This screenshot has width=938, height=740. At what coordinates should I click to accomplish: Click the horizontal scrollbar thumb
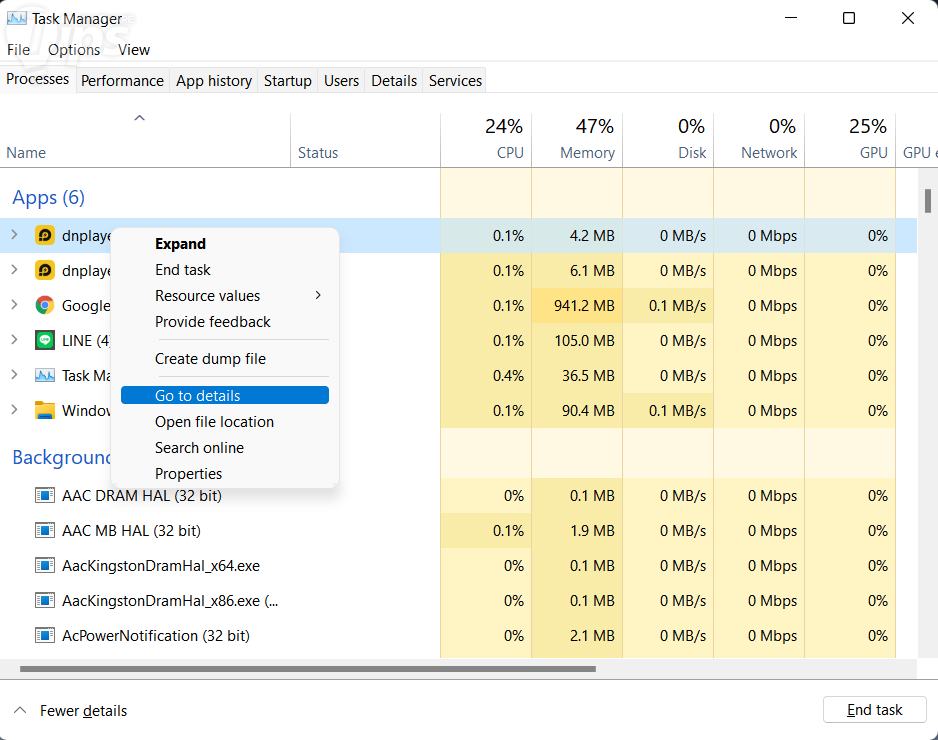point(307,669)
